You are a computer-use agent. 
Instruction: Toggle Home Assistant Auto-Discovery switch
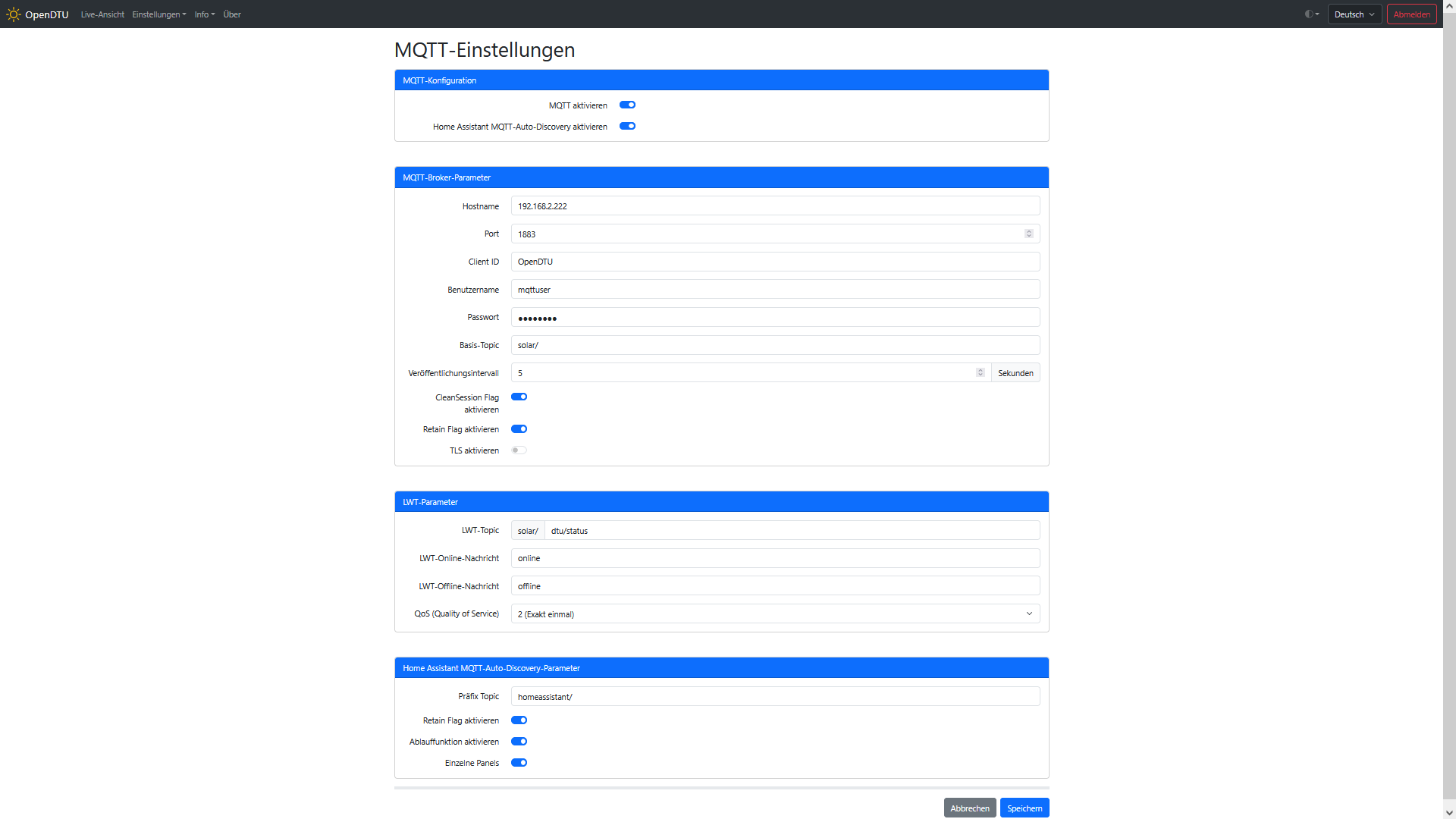(627, 127)
